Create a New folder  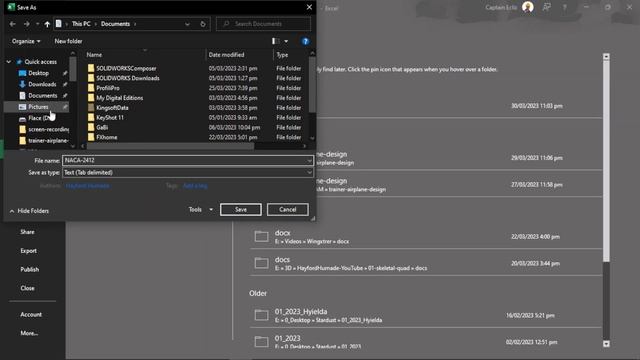click(x=68, y=41)
